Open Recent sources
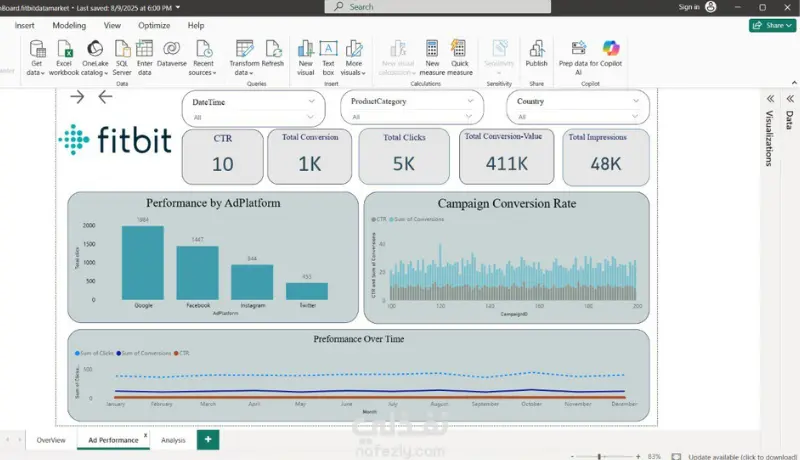Screen dimensions: 800x460 pyautogui.click(x=203, y=58)
